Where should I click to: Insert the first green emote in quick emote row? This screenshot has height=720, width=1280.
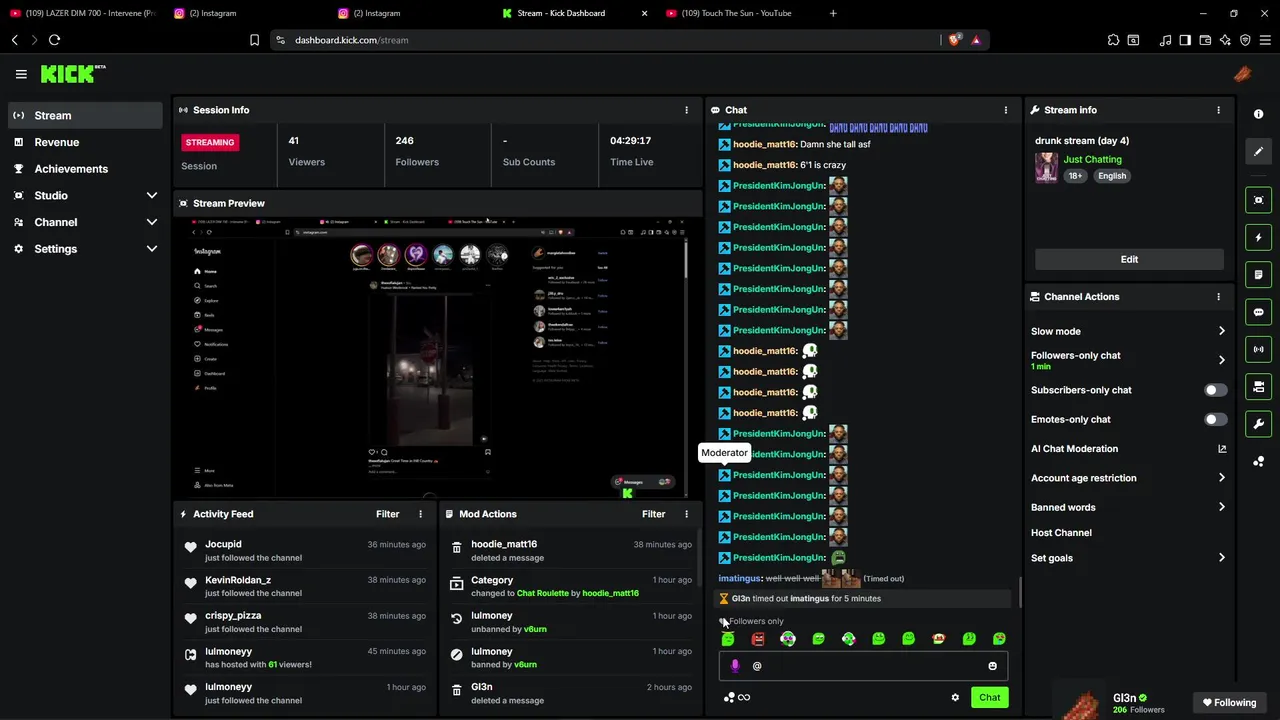click(728, 639)
